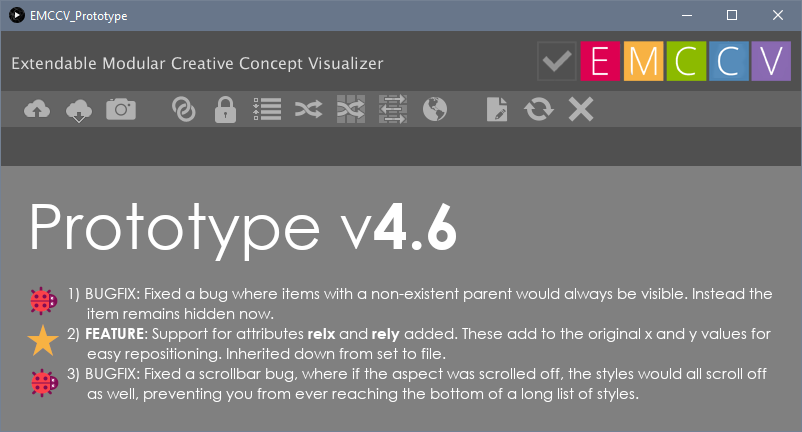This screenshot has height=432, width=802.
Task: Take a snapshot with the camera icon
Action: coord(121,109)
